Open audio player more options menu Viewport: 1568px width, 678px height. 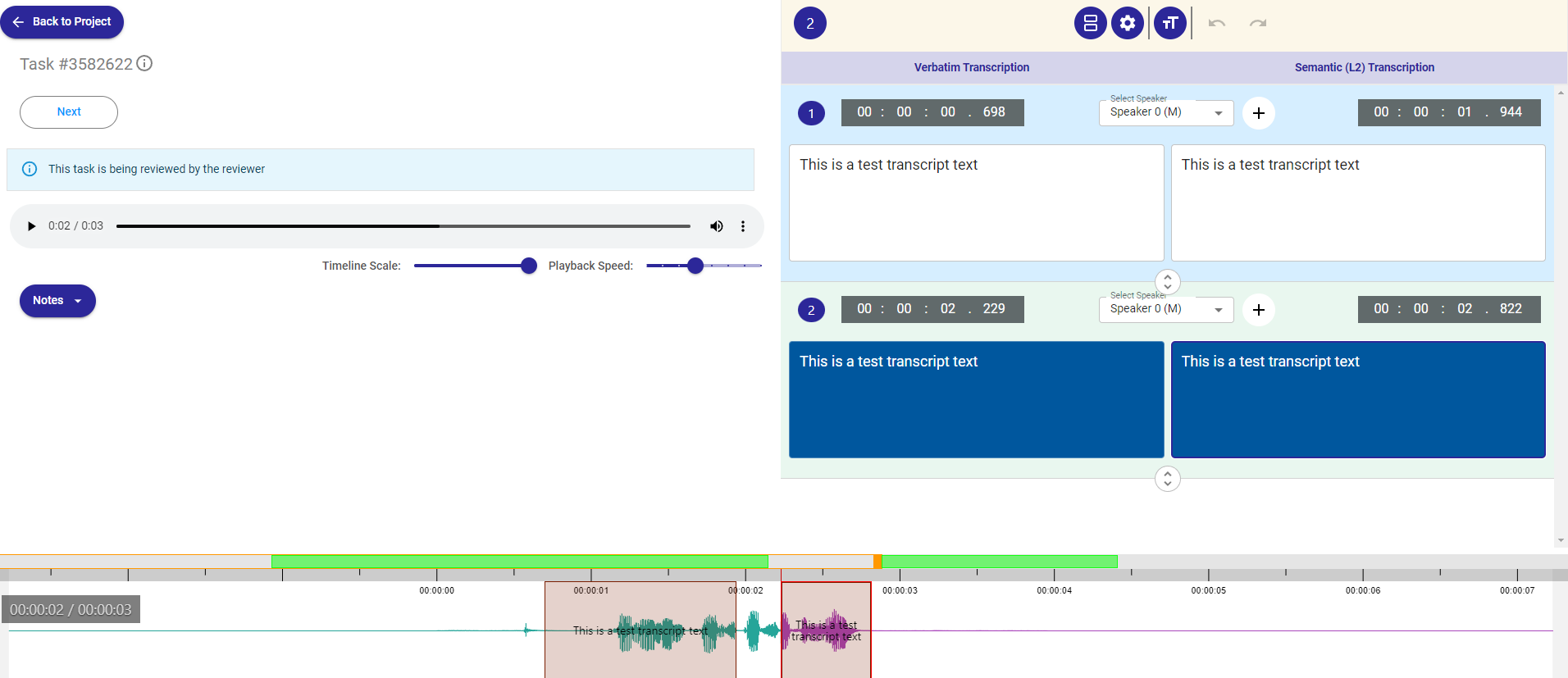[x=743, y=226]
